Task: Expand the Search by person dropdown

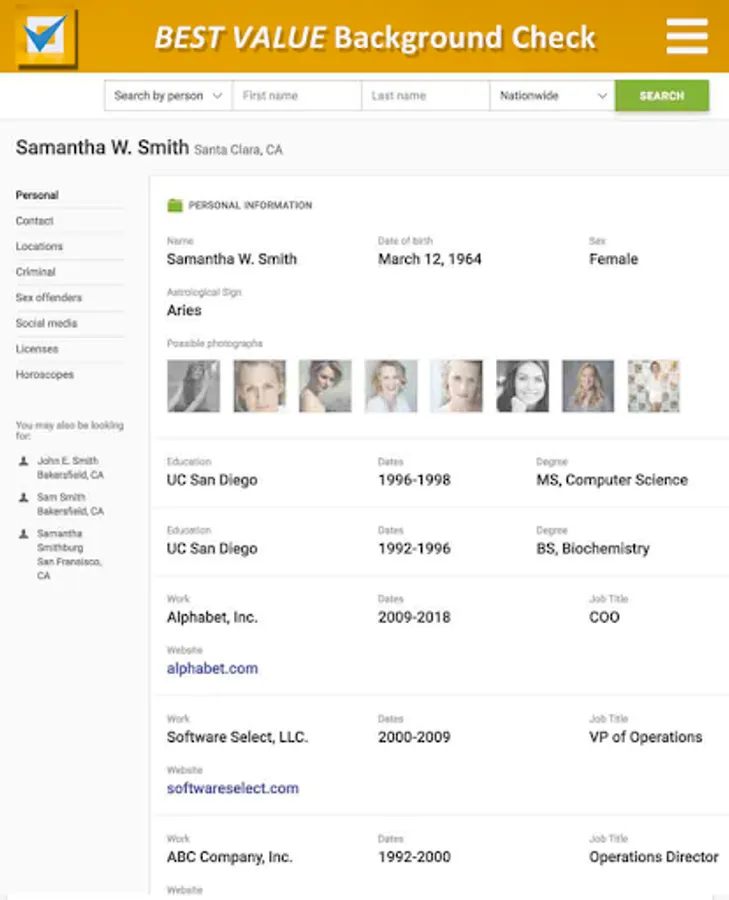Action: 168,95
